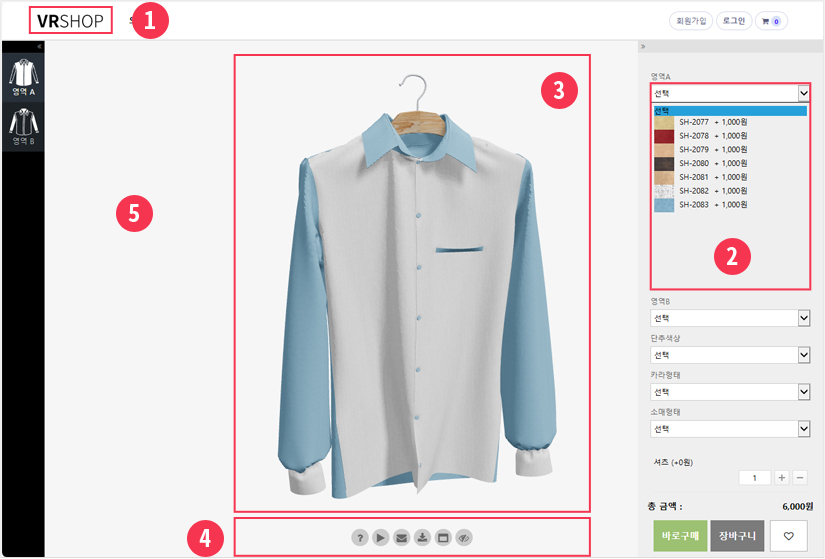Expand the 카라형태 dropdown
The height and width of the screenshot is (559, 825).
click(729, 392)
